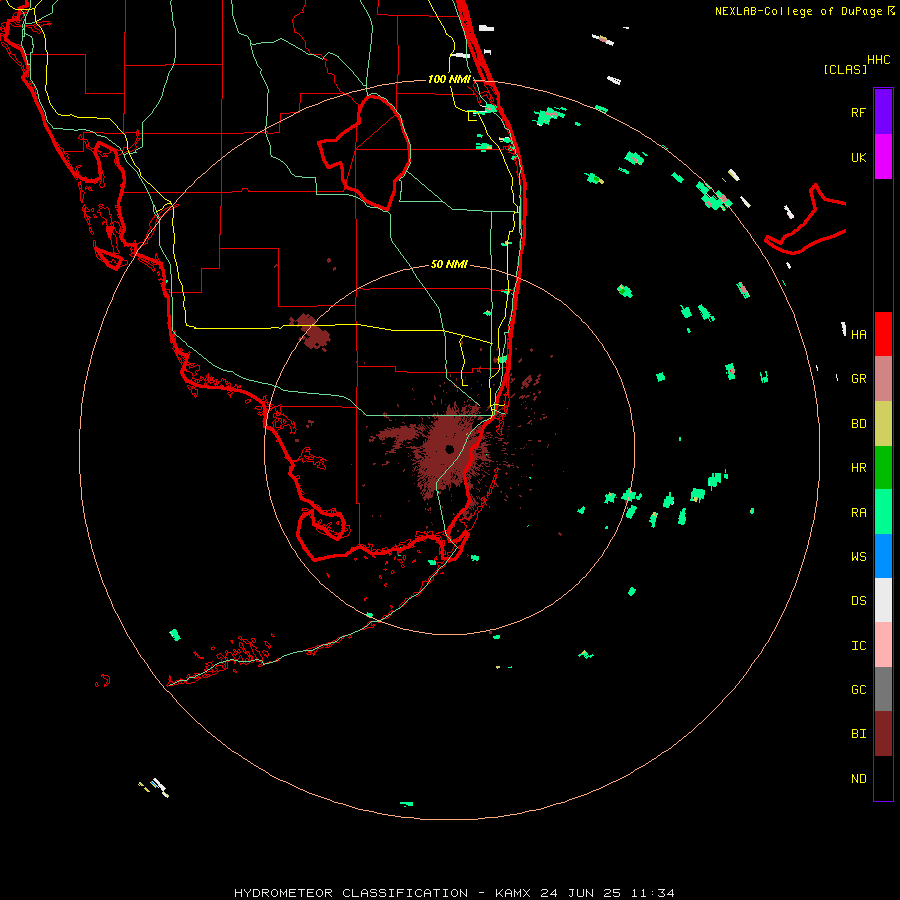
Task: Click the BI brown legend swatch
Action: click(x=883, y=734)
